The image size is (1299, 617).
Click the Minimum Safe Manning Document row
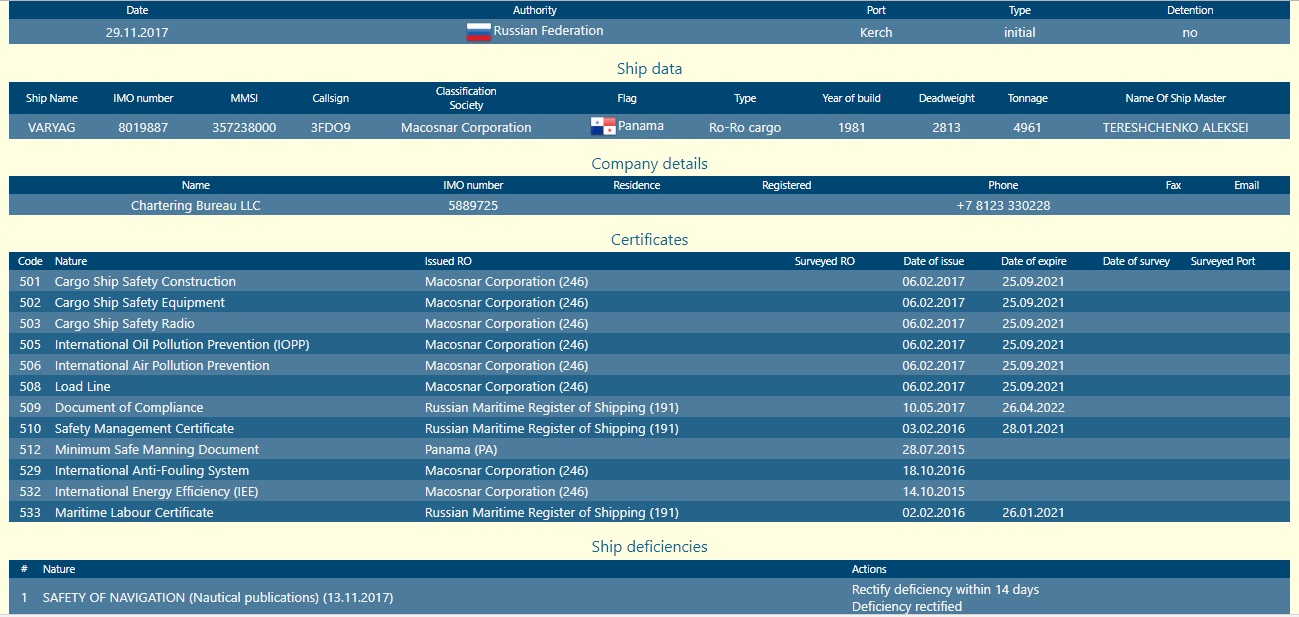(157, 450)
